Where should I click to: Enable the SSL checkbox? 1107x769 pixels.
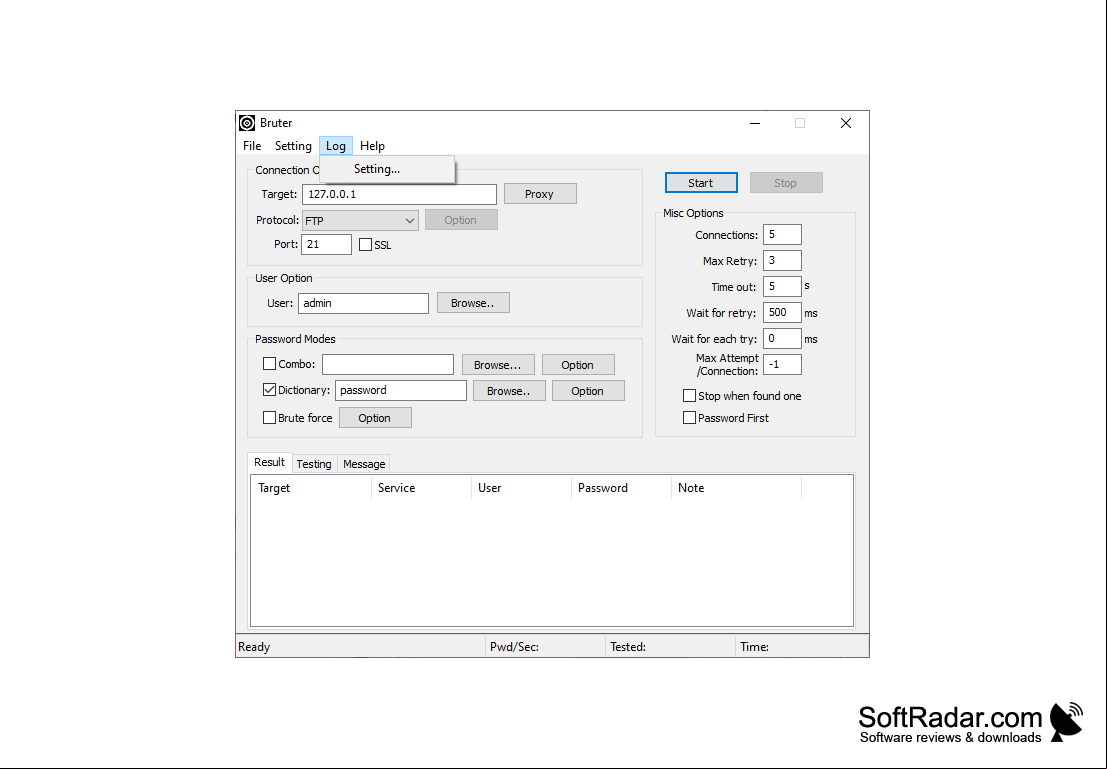(x=365, y=245)
